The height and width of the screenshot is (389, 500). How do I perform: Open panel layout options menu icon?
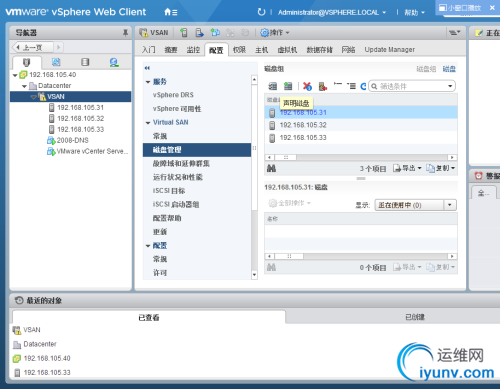coord(454,33)
